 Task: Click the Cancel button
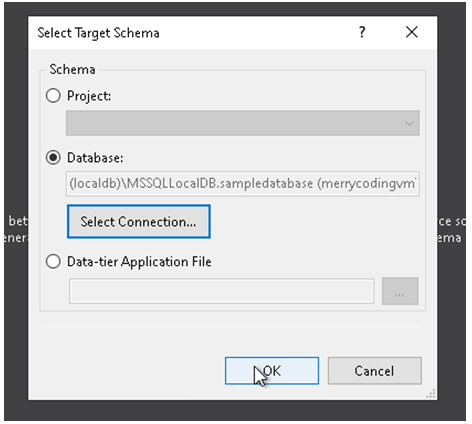pyautogui.click(x=375, y=371)
